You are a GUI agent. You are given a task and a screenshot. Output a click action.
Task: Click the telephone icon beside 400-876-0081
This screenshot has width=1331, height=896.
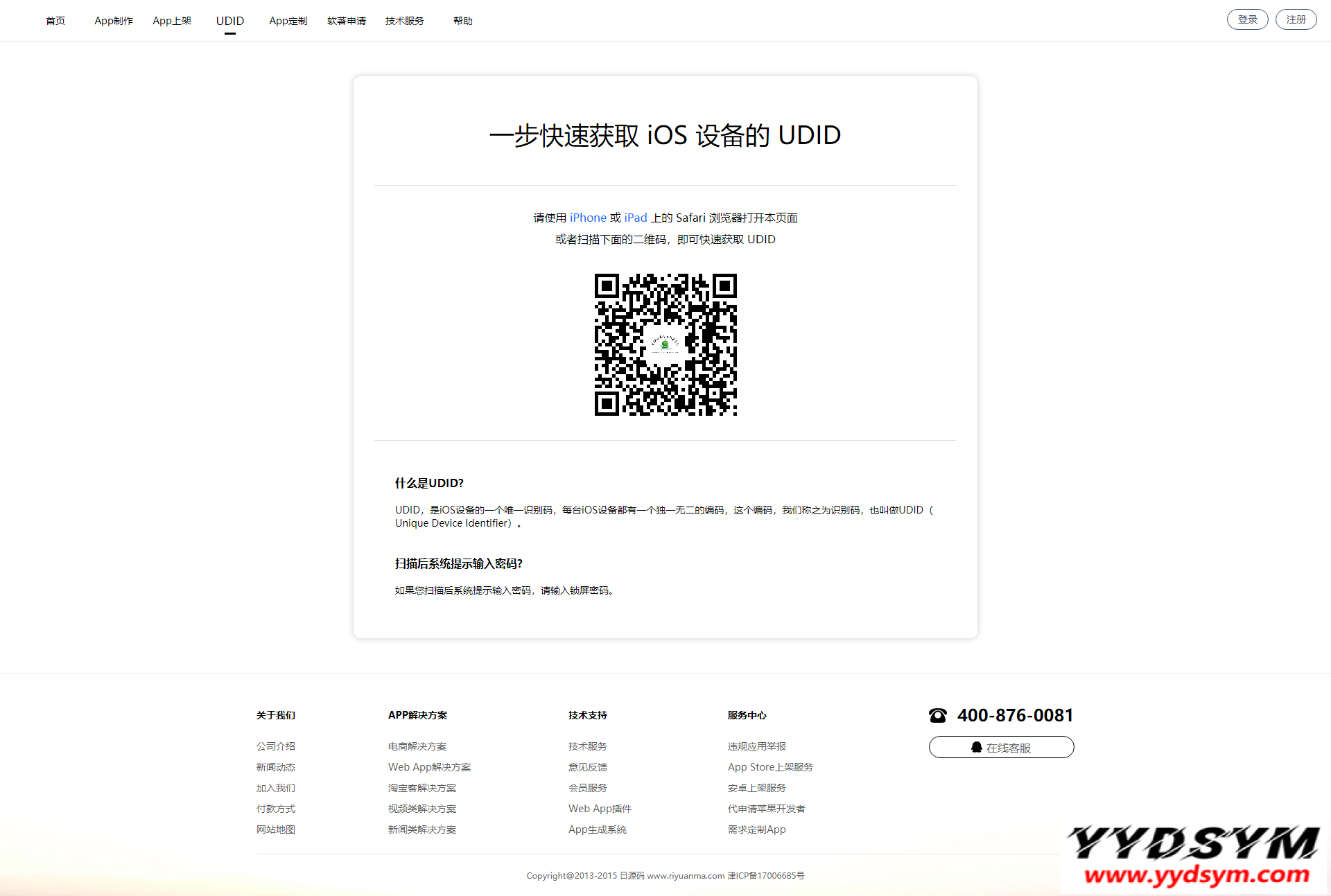tap(937, 716)
